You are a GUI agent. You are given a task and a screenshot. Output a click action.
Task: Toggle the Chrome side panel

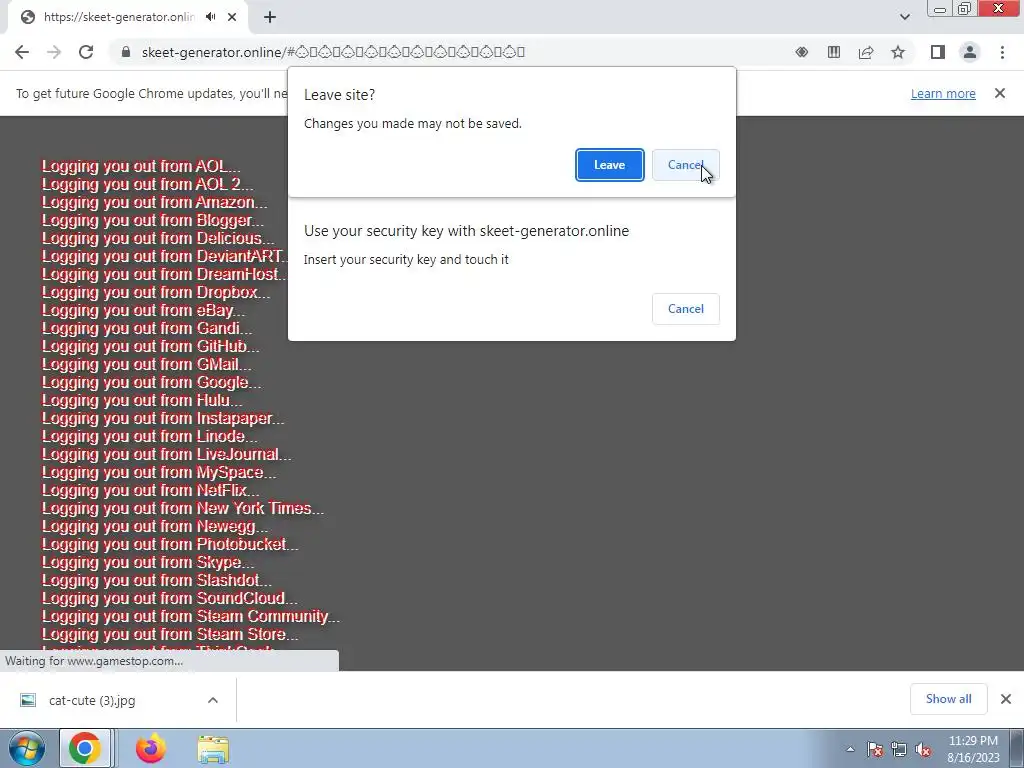coord(938,52)
